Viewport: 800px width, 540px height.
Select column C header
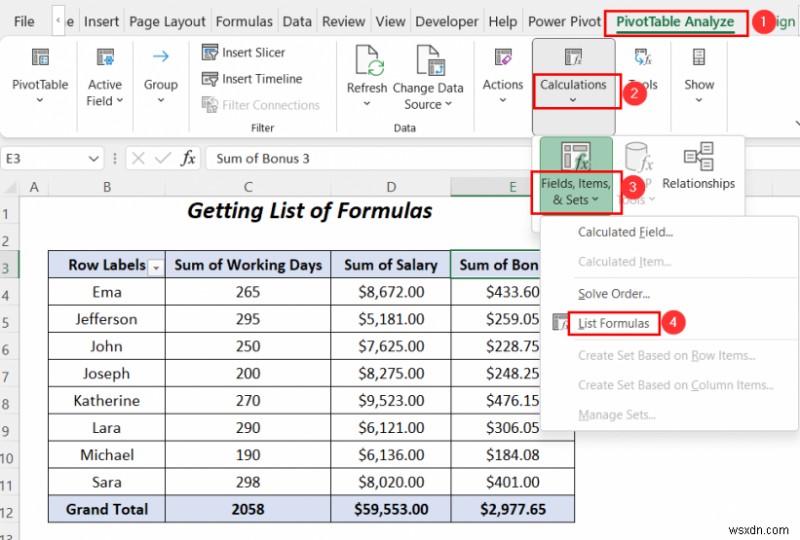pos(248,187)
